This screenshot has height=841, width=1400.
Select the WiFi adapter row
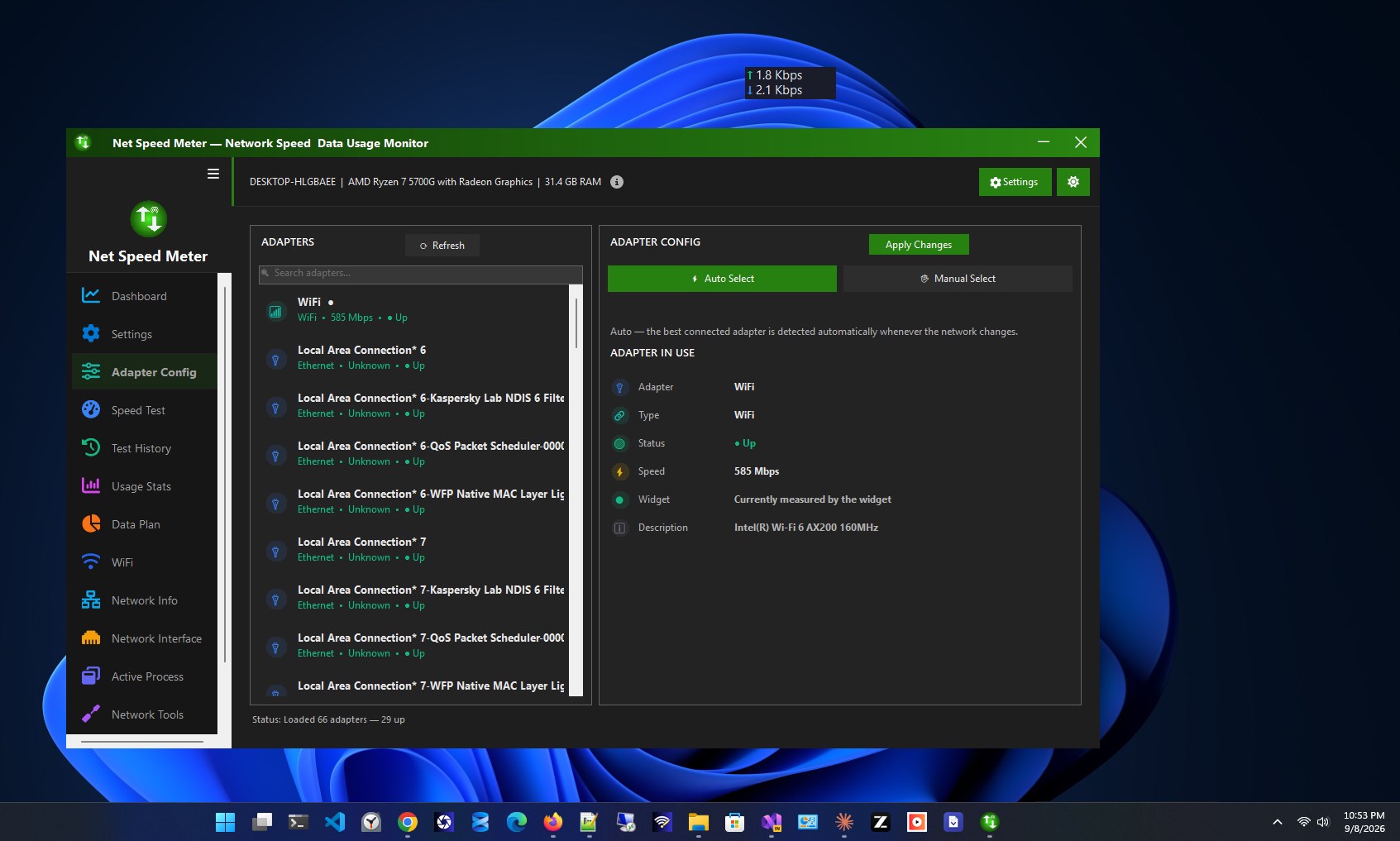click(x=413, y=309)
